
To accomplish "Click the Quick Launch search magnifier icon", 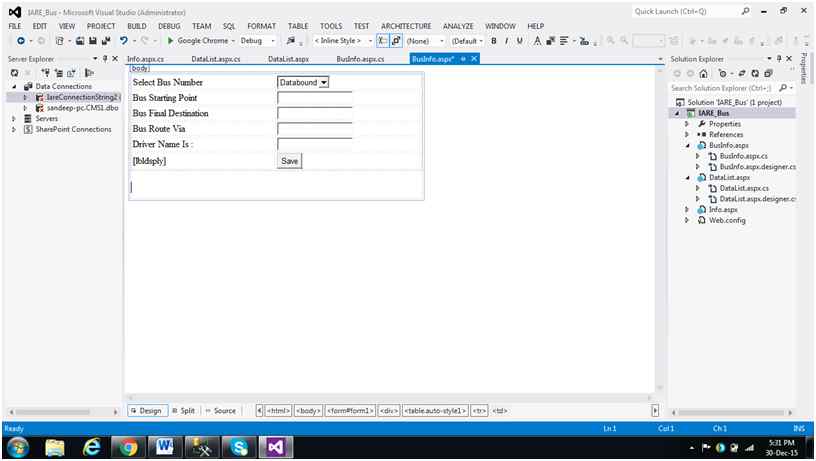I will pyautogui.click(x=745, y=11).
